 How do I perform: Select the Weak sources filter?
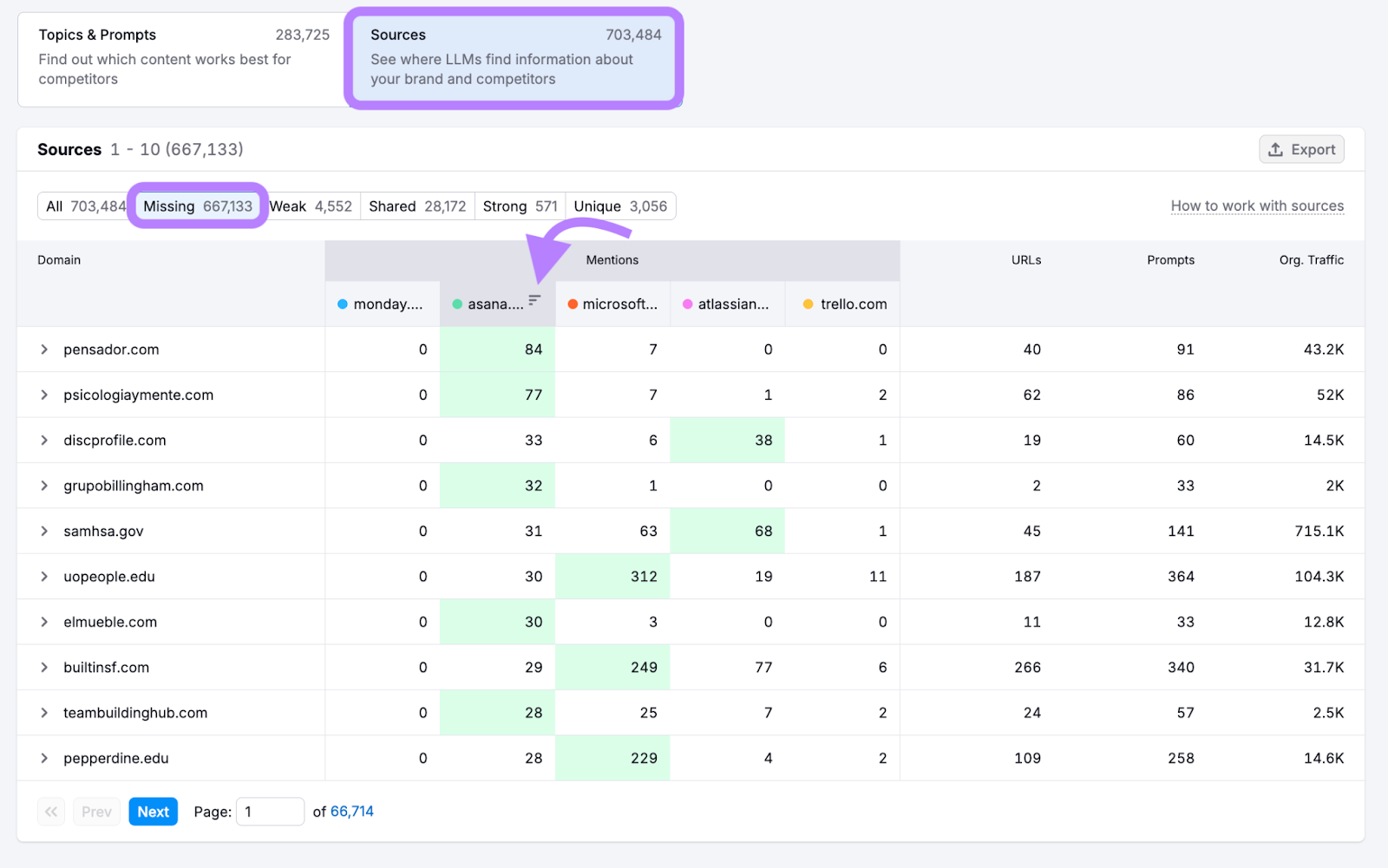point(311,206)
